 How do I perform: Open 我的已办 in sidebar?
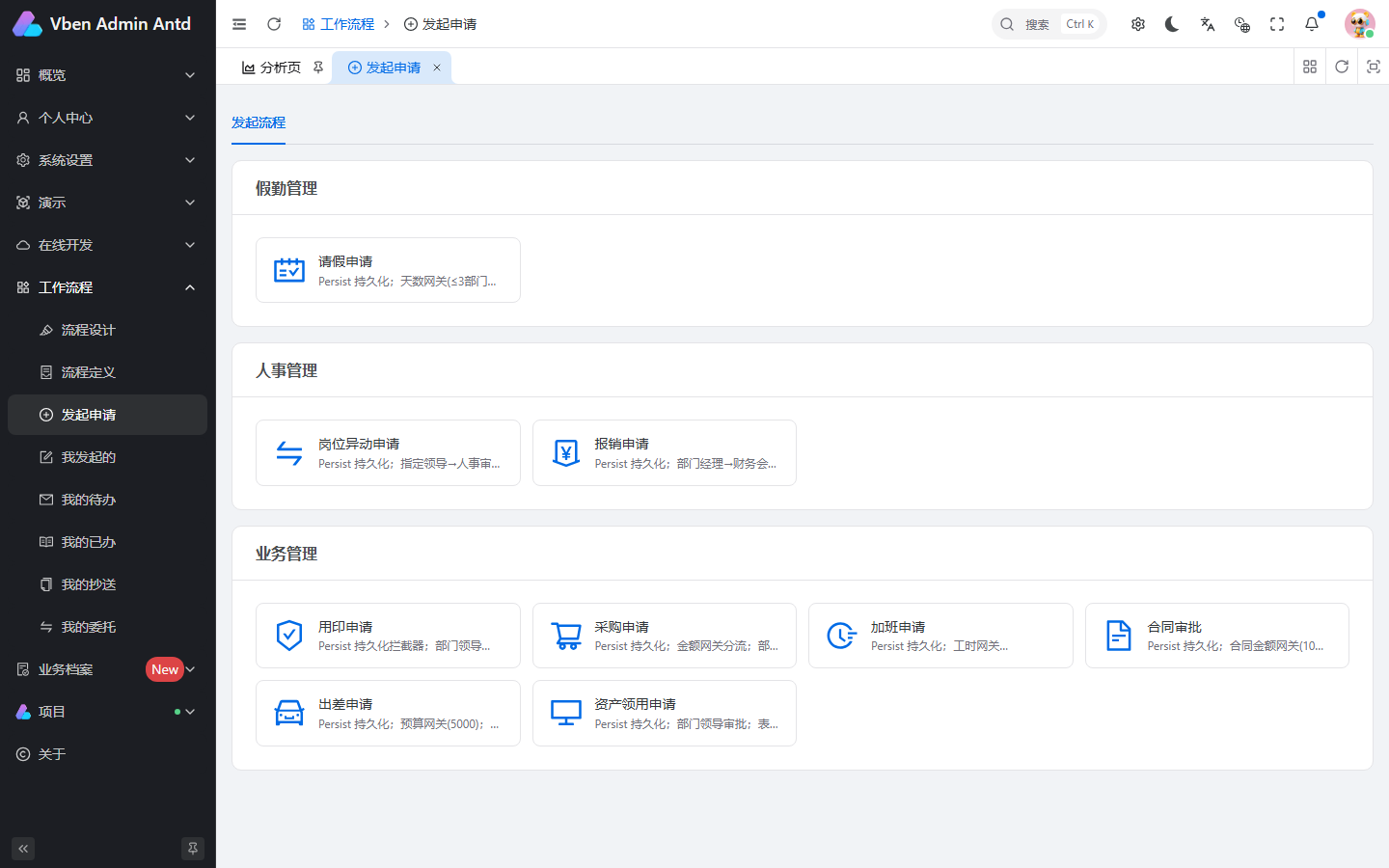point(107,542)
